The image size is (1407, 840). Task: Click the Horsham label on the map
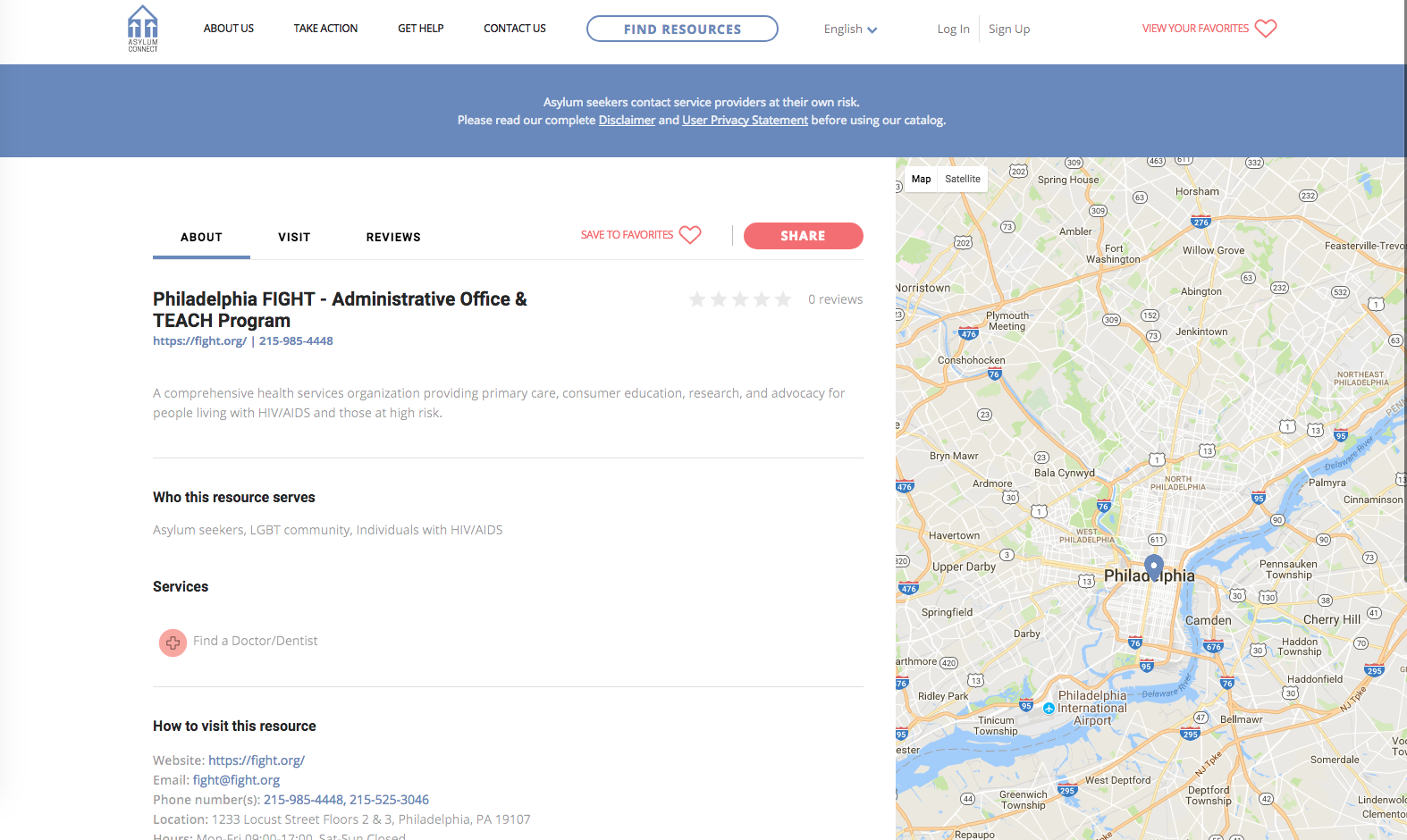[x=1197, y=191]
